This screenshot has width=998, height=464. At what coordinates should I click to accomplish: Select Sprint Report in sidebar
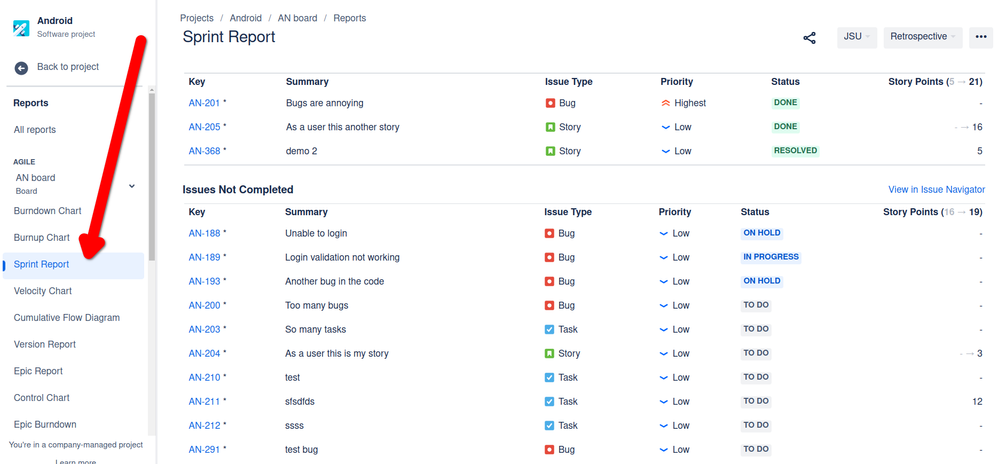pyautogui.click(x=74, y=265)
